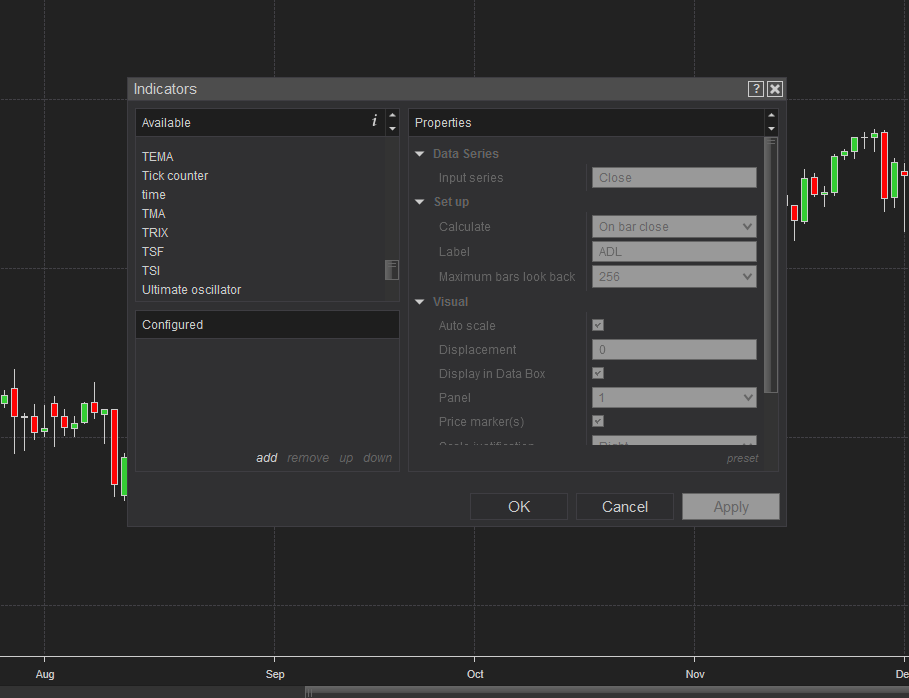Click the add link
Image resolution: width=909 pixels, height=698 pixels.
[x=267, y=458]
